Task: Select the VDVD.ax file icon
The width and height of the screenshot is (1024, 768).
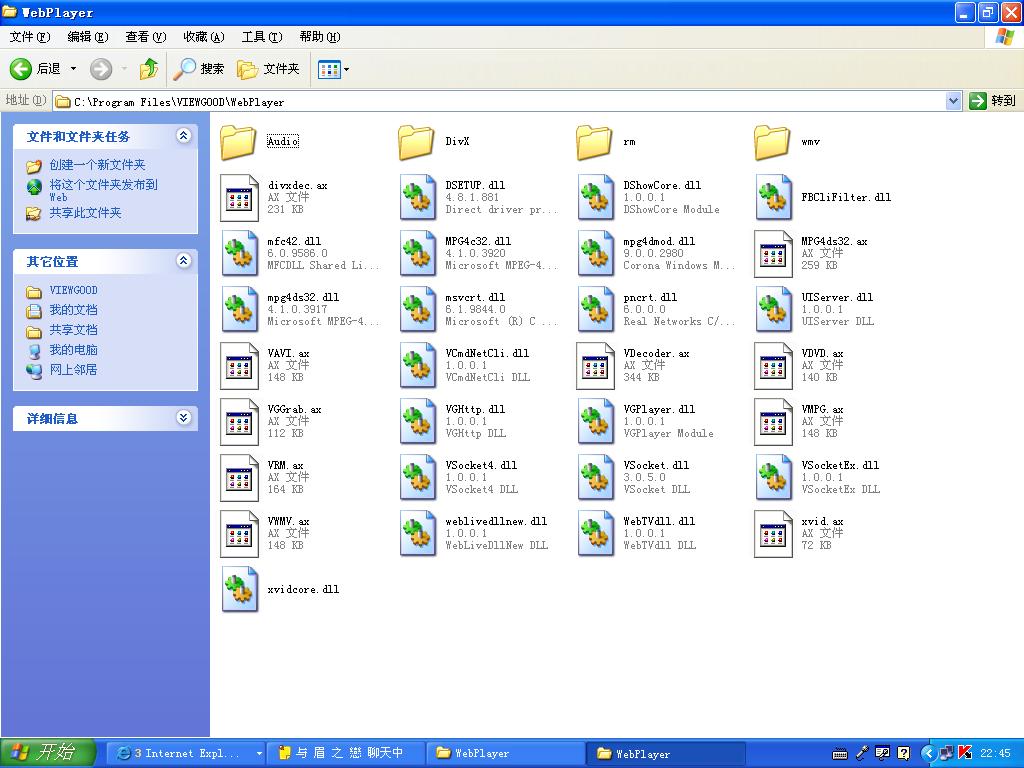Action: point(774,366)
